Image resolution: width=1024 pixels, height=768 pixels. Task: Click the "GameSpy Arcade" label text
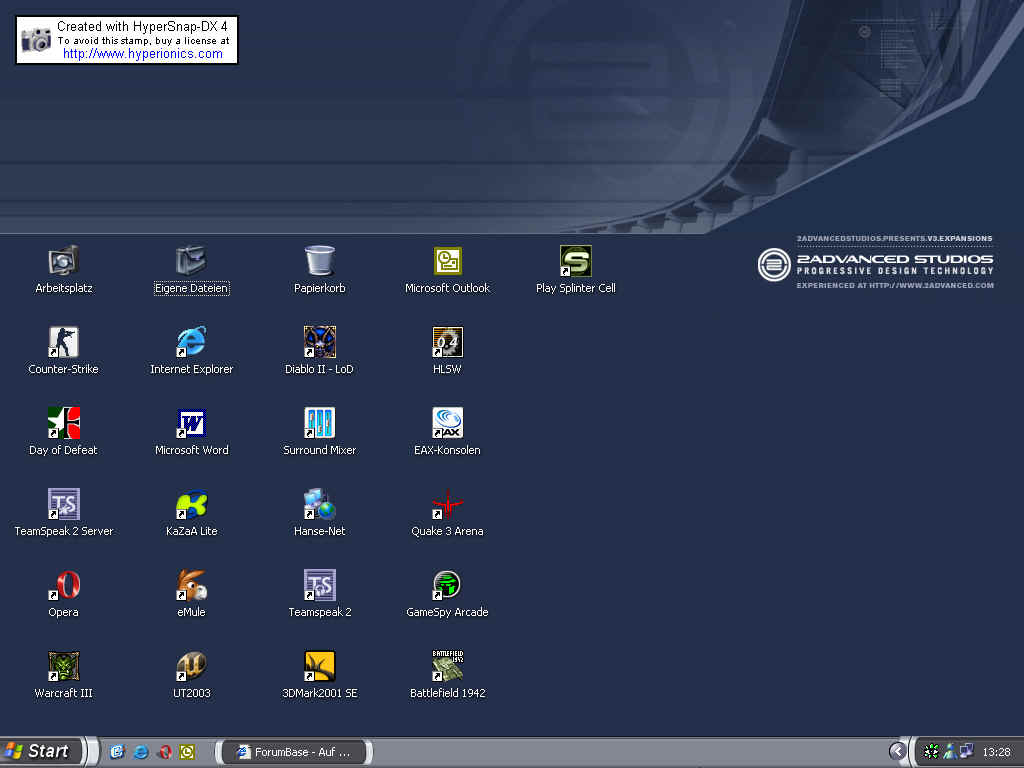click(447, 612)
